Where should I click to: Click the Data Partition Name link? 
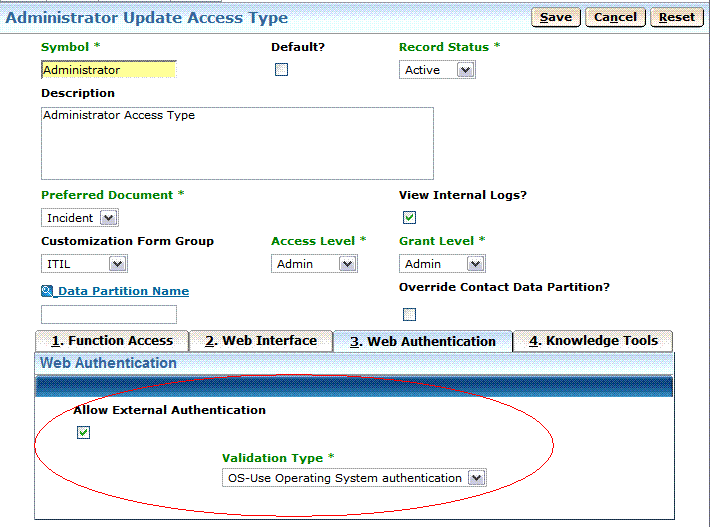point(123,291)
